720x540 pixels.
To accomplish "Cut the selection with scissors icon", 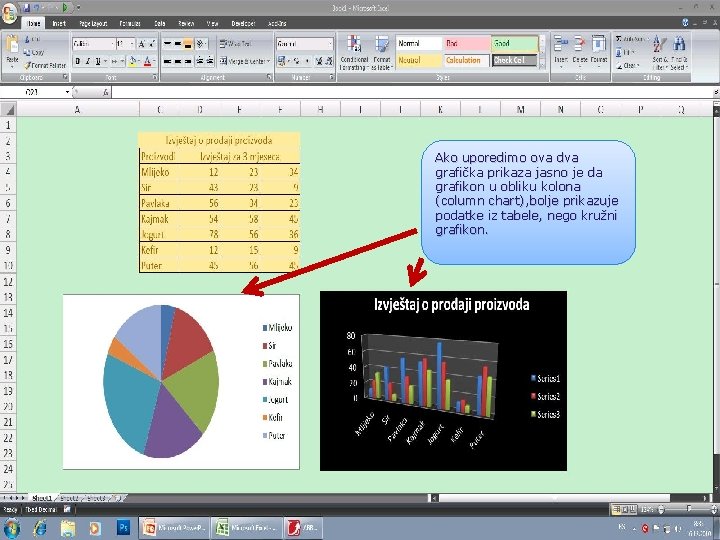I will (x=32, y=40).
